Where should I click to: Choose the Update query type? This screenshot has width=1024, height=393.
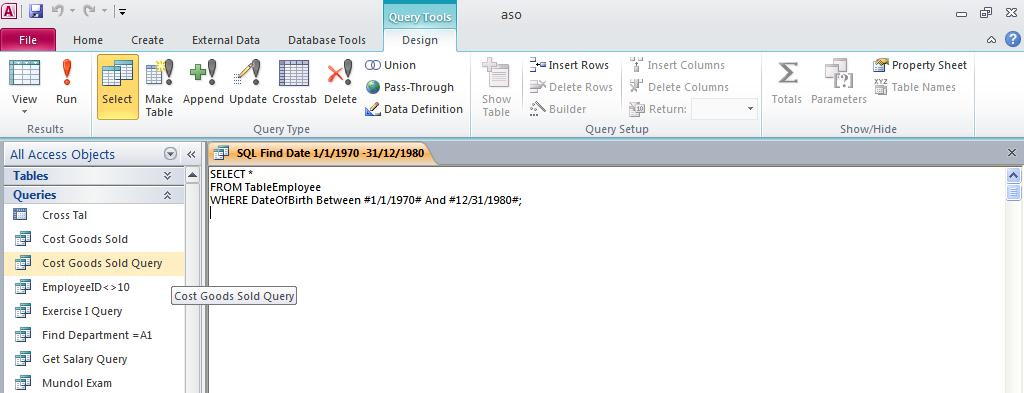[x=248, y=83]
